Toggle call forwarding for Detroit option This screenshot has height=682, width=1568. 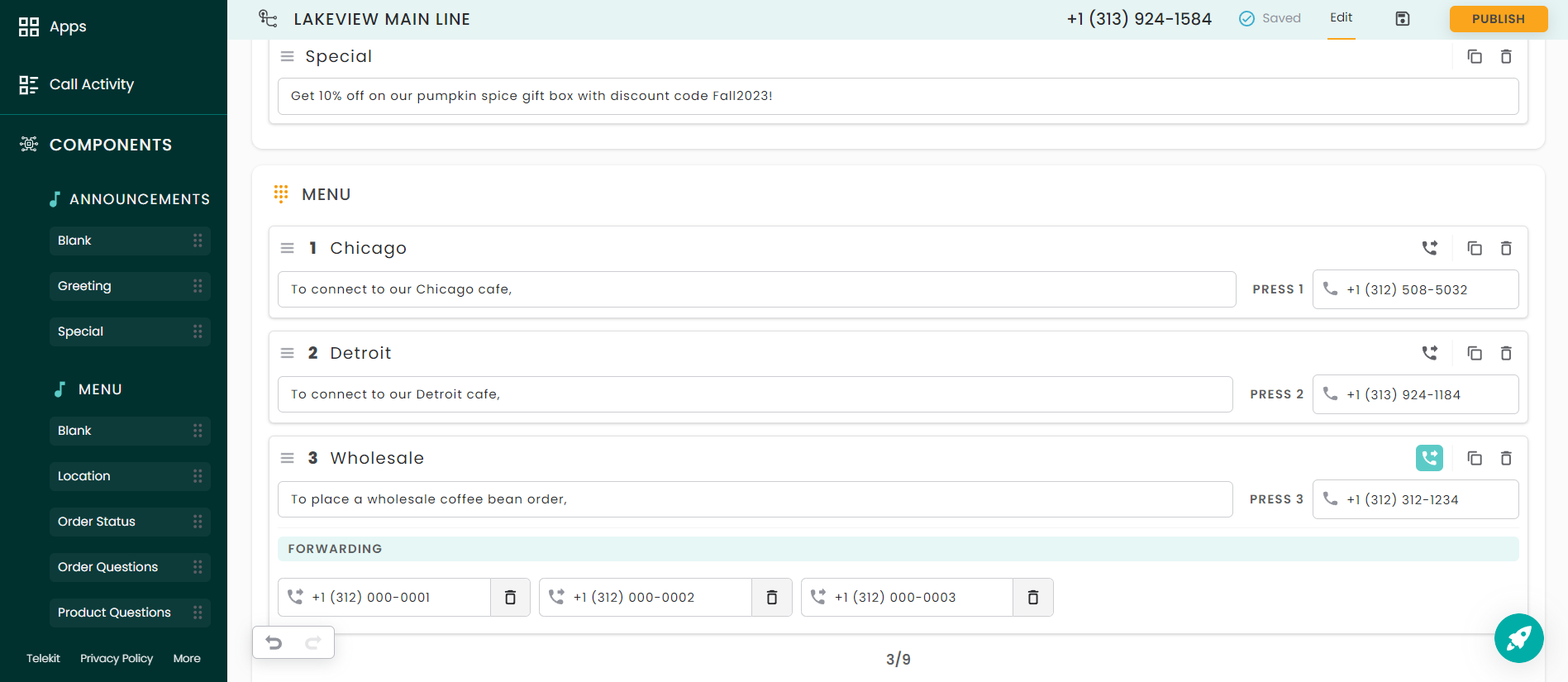pyautogui.click(x=1430, y=353)
